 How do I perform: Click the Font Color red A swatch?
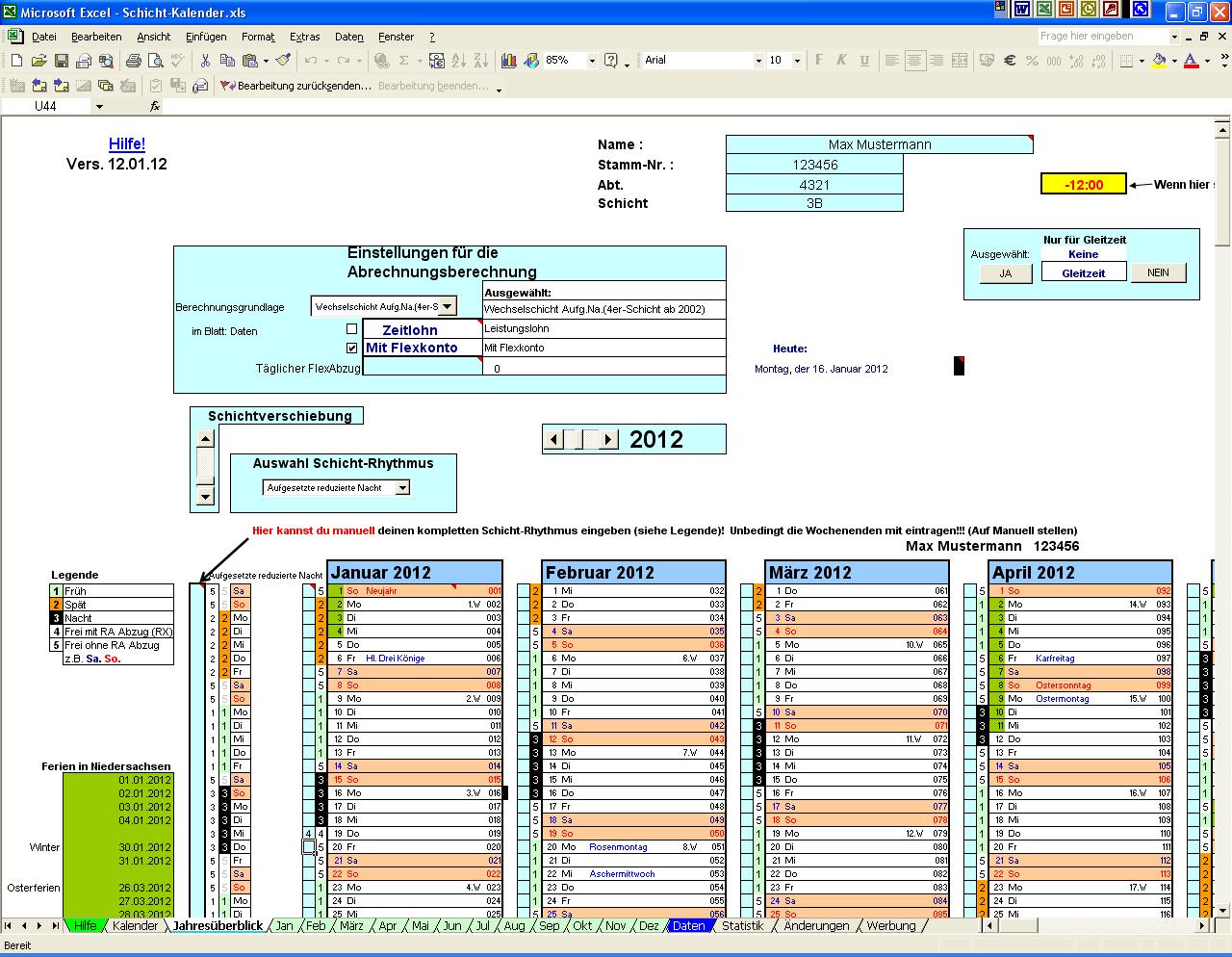click(x=1192, y=60)
